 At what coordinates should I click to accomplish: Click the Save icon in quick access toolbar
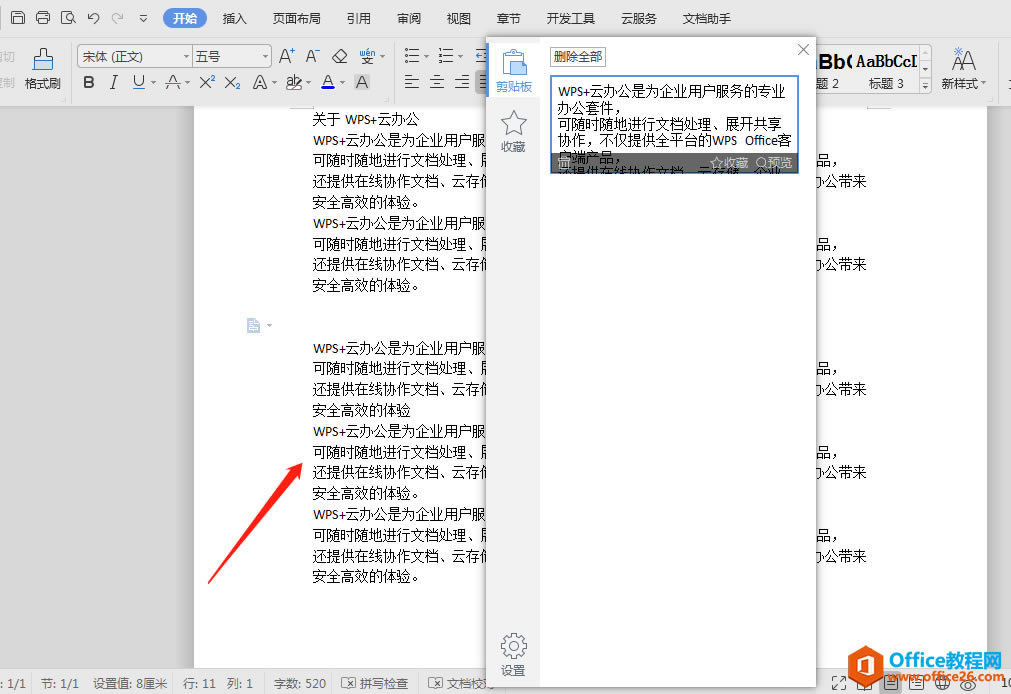click(18, 18)
